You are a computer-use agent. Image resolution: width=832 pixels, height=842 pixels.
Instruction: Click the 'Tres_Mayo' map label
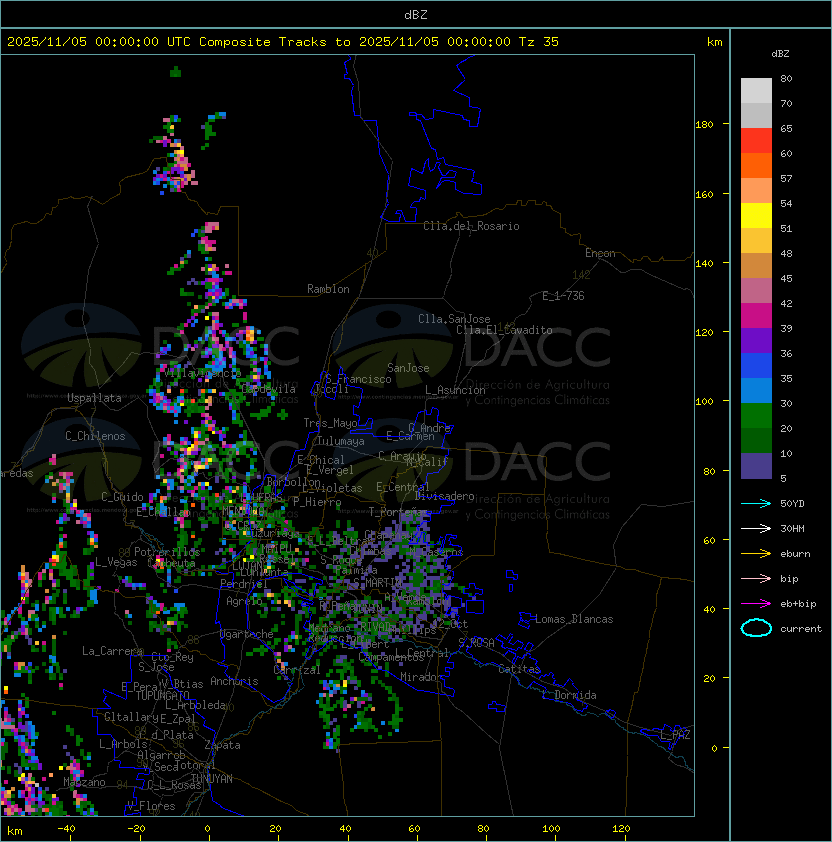330,423
